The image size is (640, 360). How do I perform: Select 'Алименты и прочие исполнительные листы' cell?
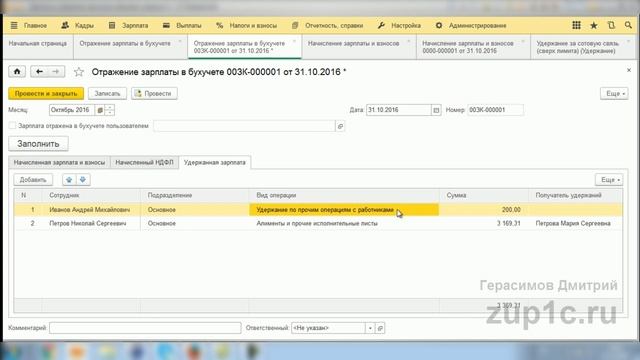coord(344,223)
